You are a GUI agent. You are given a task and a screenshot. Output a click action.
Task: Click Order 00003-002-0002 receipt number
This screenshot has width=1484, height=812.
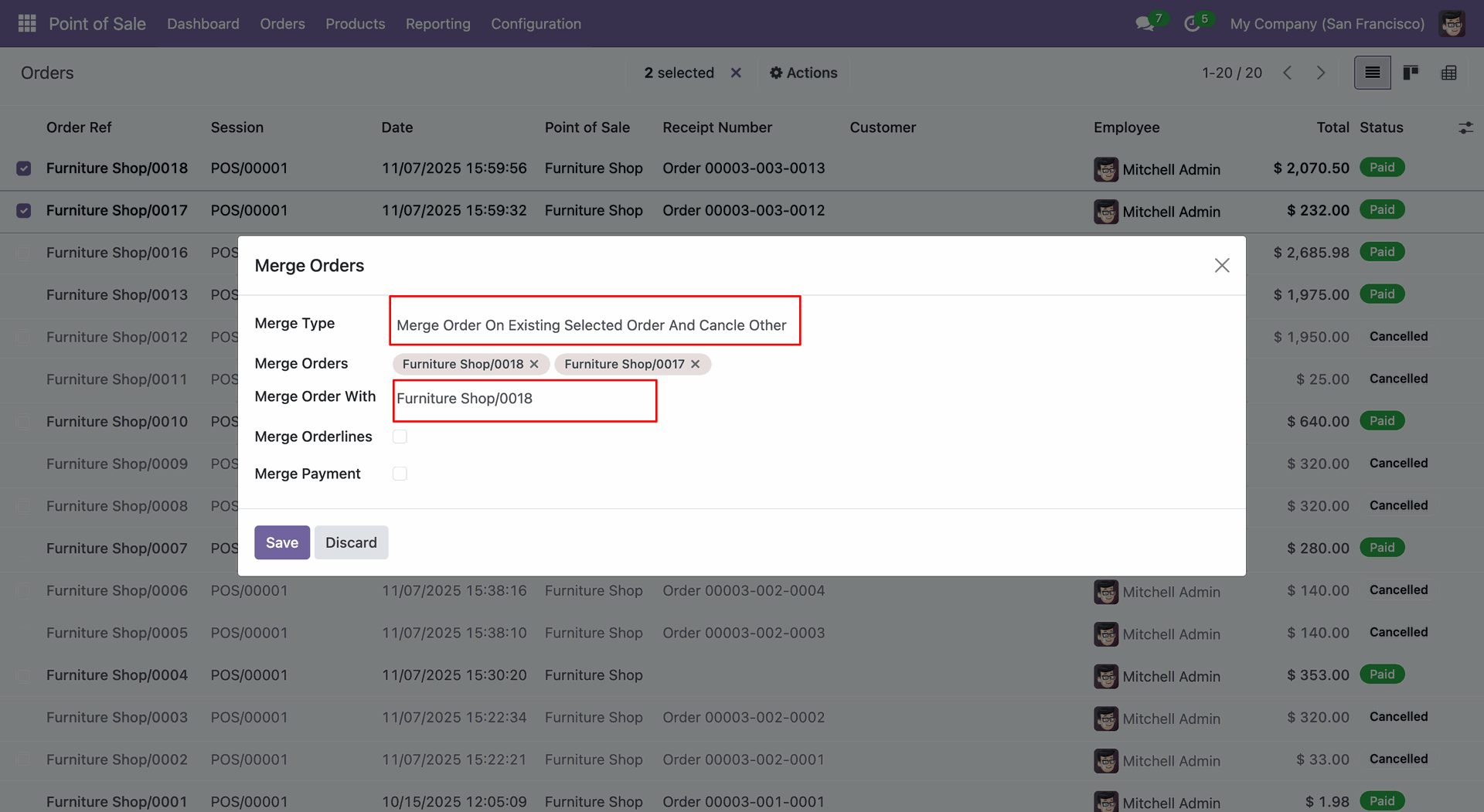tap(744, 718)
